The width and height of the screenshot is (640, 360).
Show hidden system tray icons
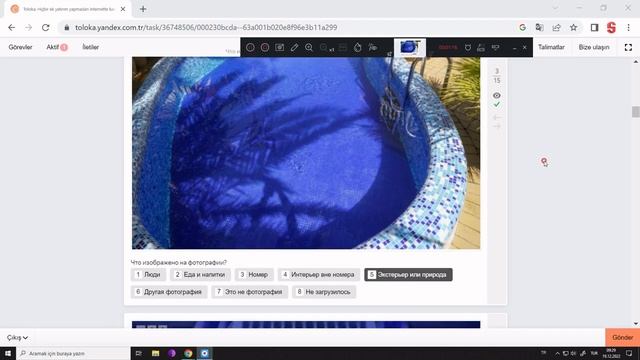pyautogui.click(x=557, y=353)
